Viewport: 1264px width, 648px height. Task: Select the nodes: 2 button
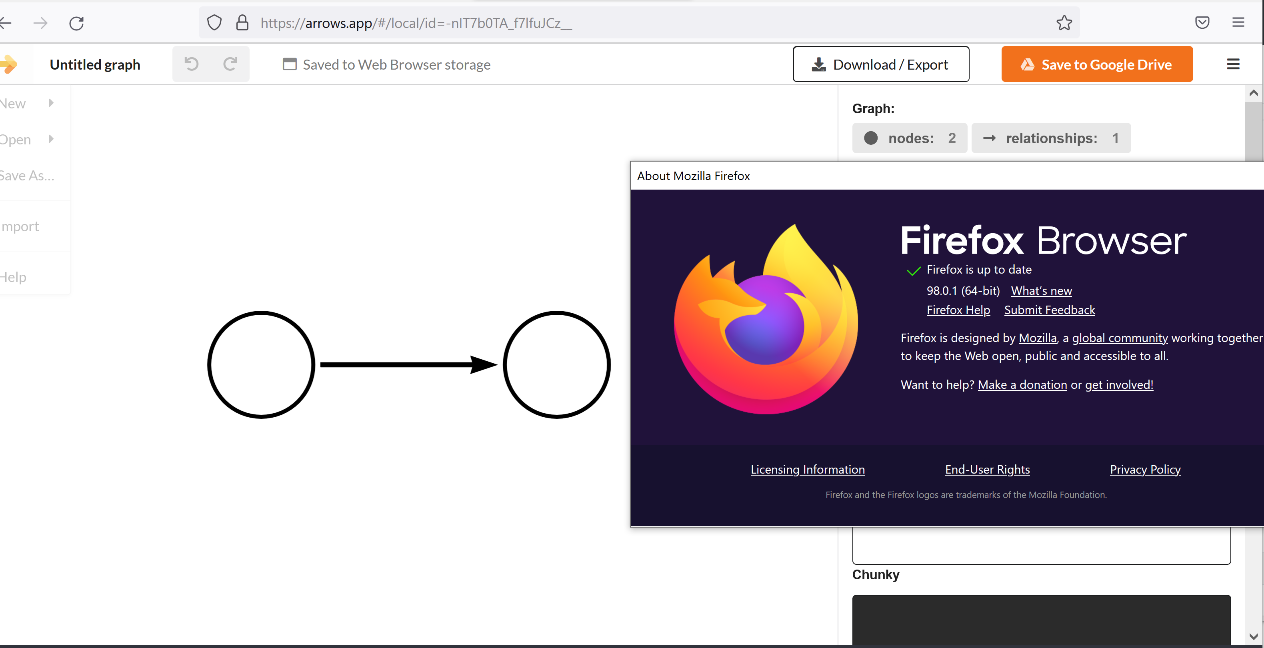(909, 138)
